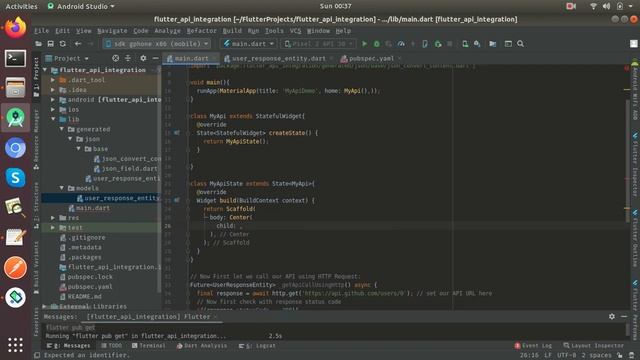Expand the android folder
The image size is (640, 360).
[x=53, y=100]
